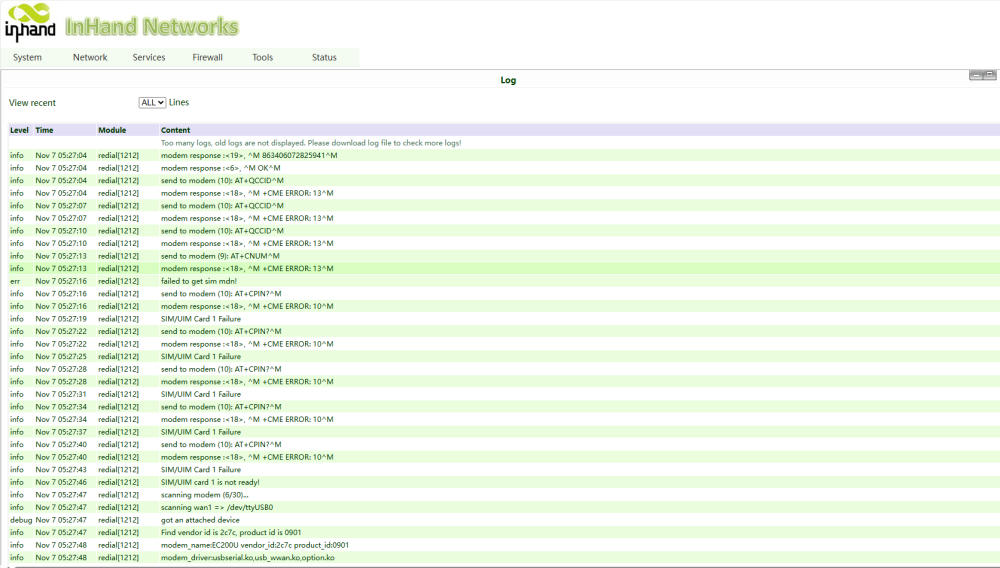1000x568 pixels.
Task: Click the 'SIM/UIM card 1 is not ready!' entry
Action: 210,482
